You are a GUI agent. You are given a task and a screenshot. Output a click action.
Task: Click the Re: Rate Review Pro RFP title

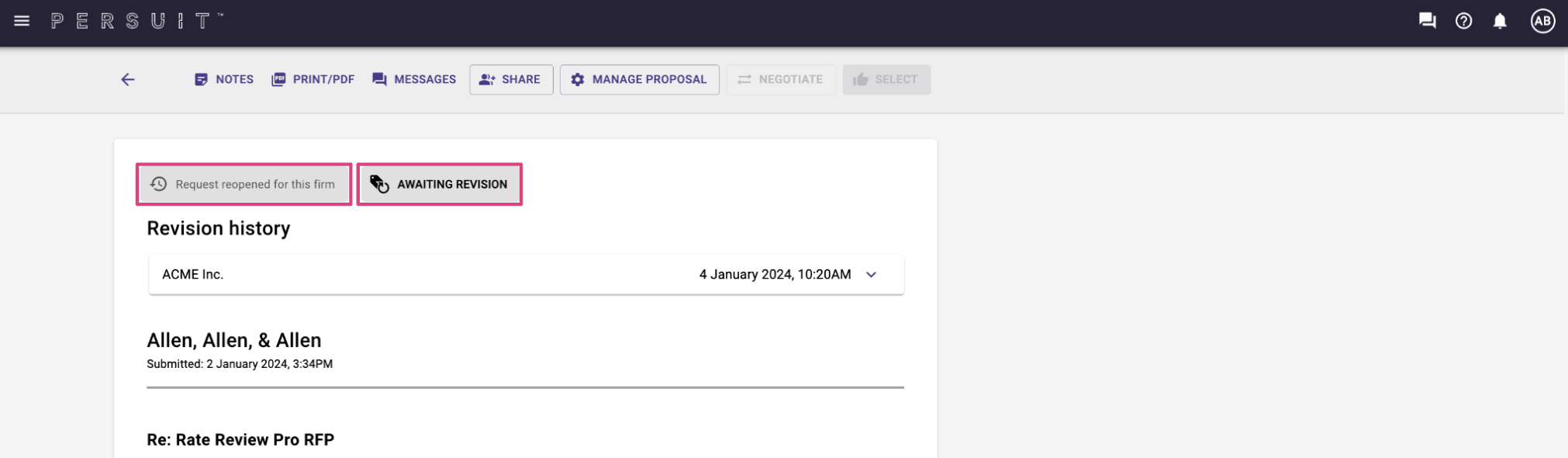pyautogui.click(x=240, y=439)
